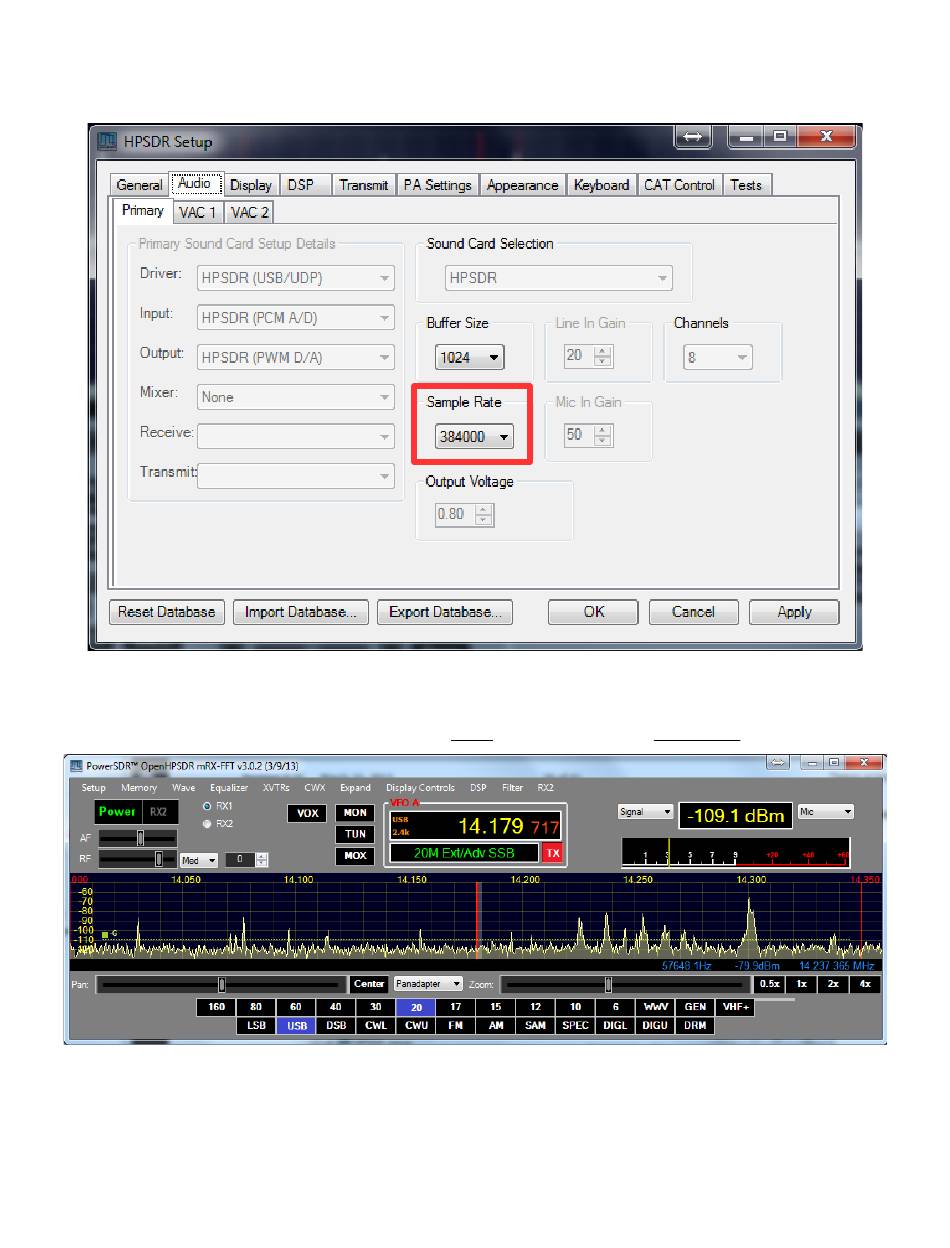Select CWU mode
950x1248 pixels.
pyautogui.click(x=416, y=1025)
